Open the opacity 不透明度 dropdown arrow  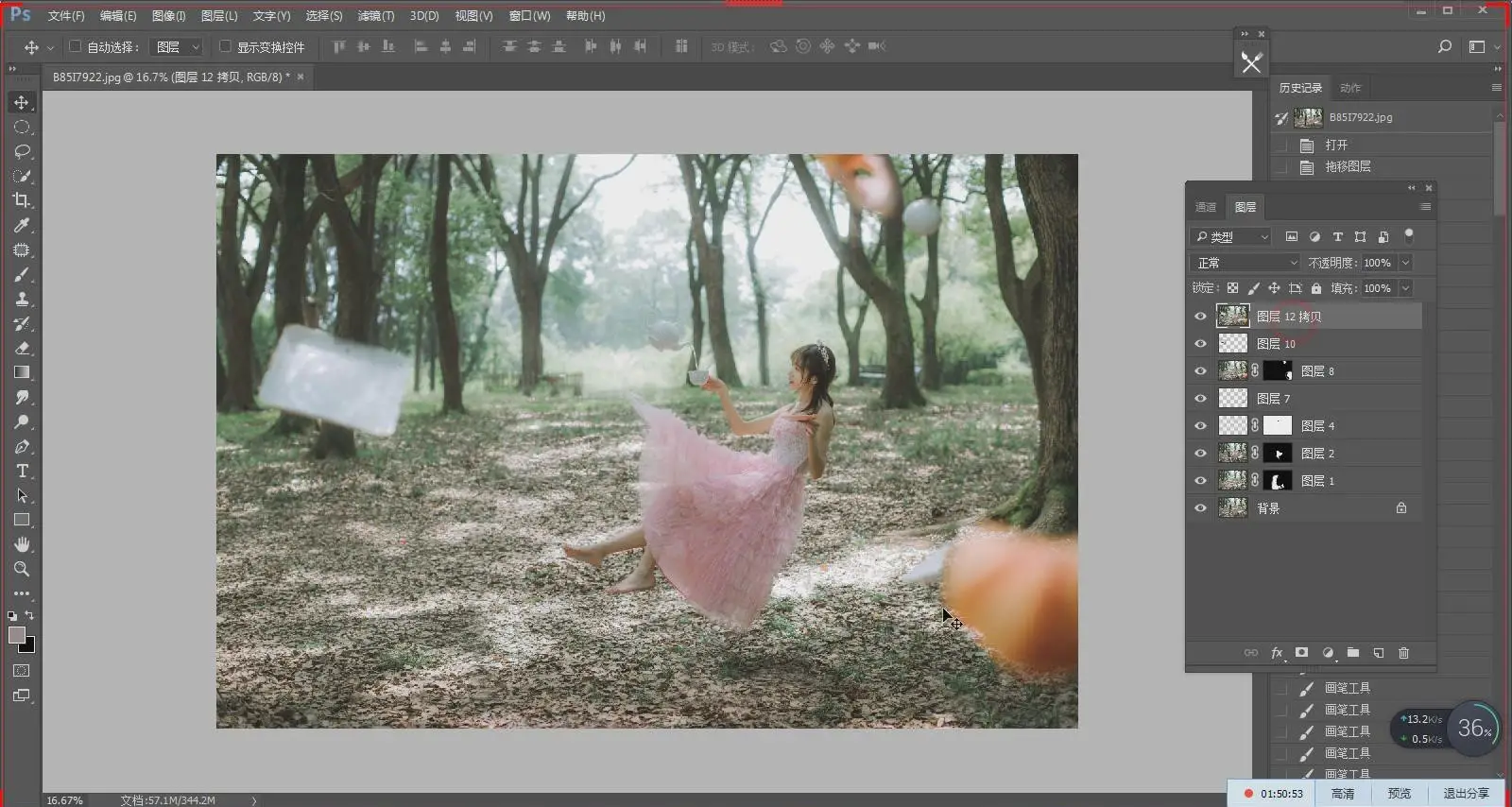[1406, 263]
